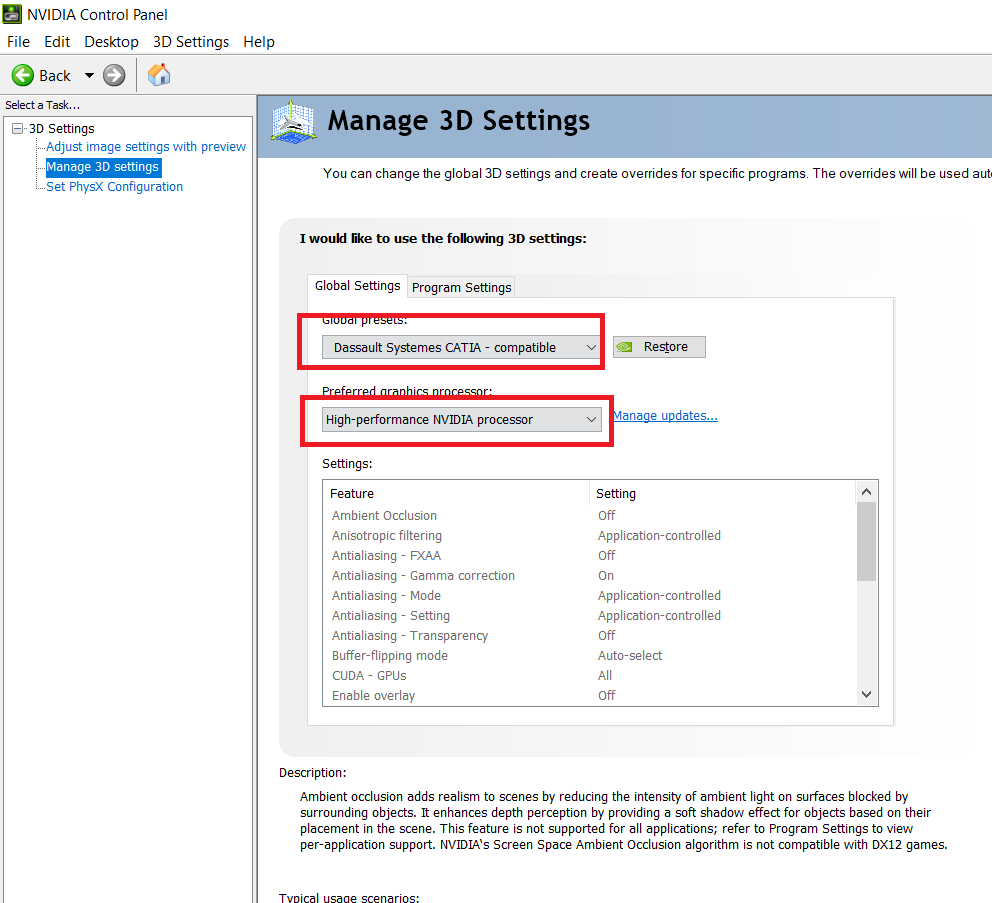The image size is (992, 903).
Task: Open the Manage updates link
Action: (x=666, y=416)
